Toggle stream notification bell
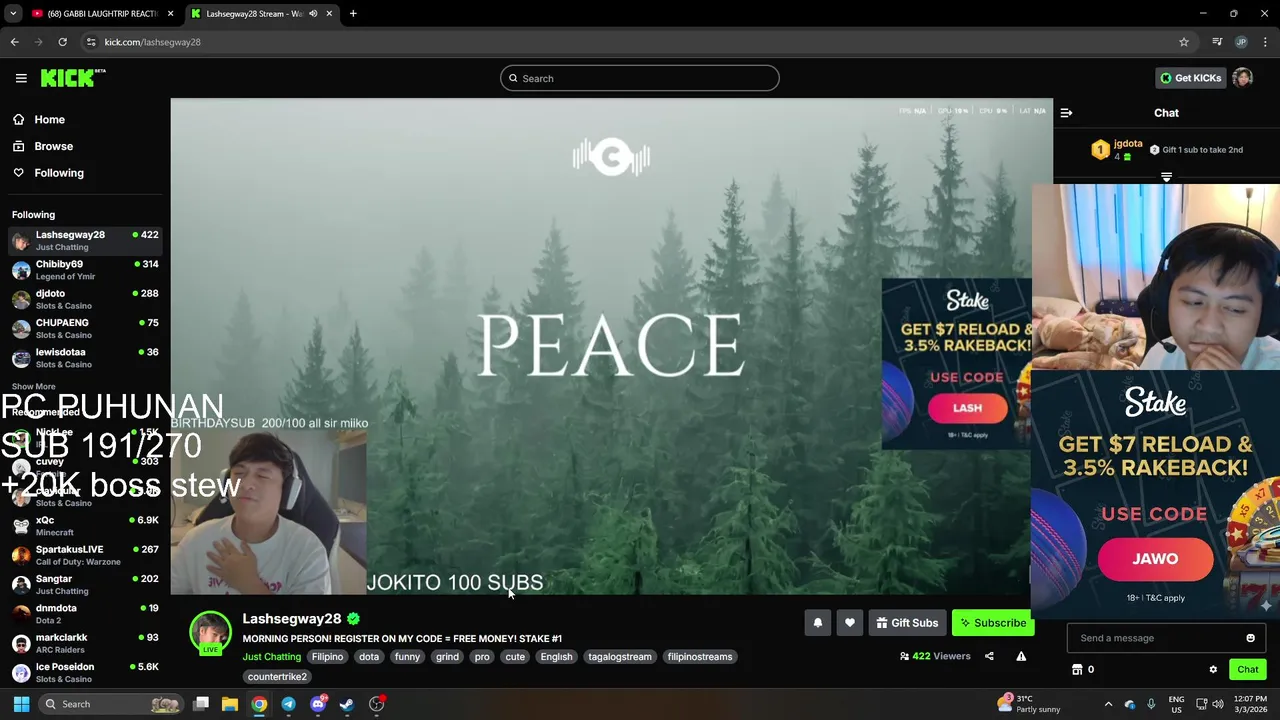 point(817,623)
